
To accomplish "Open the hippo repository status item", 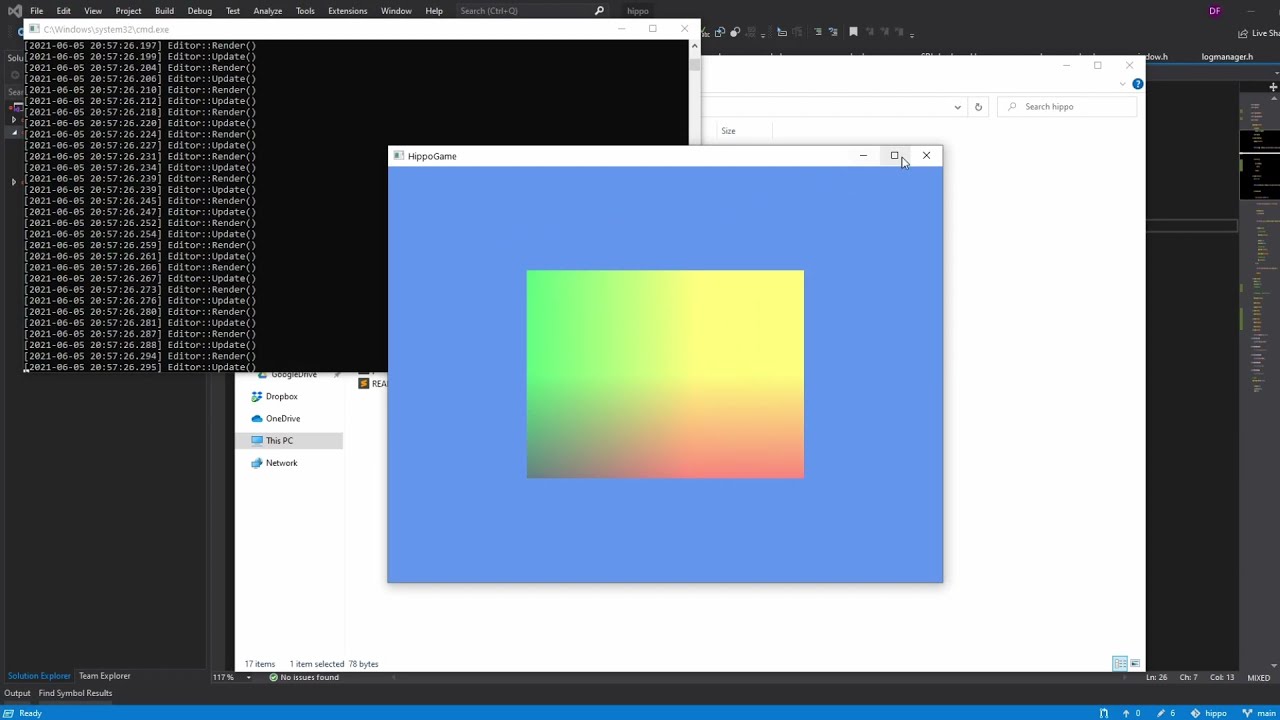I will point(1209,714).
